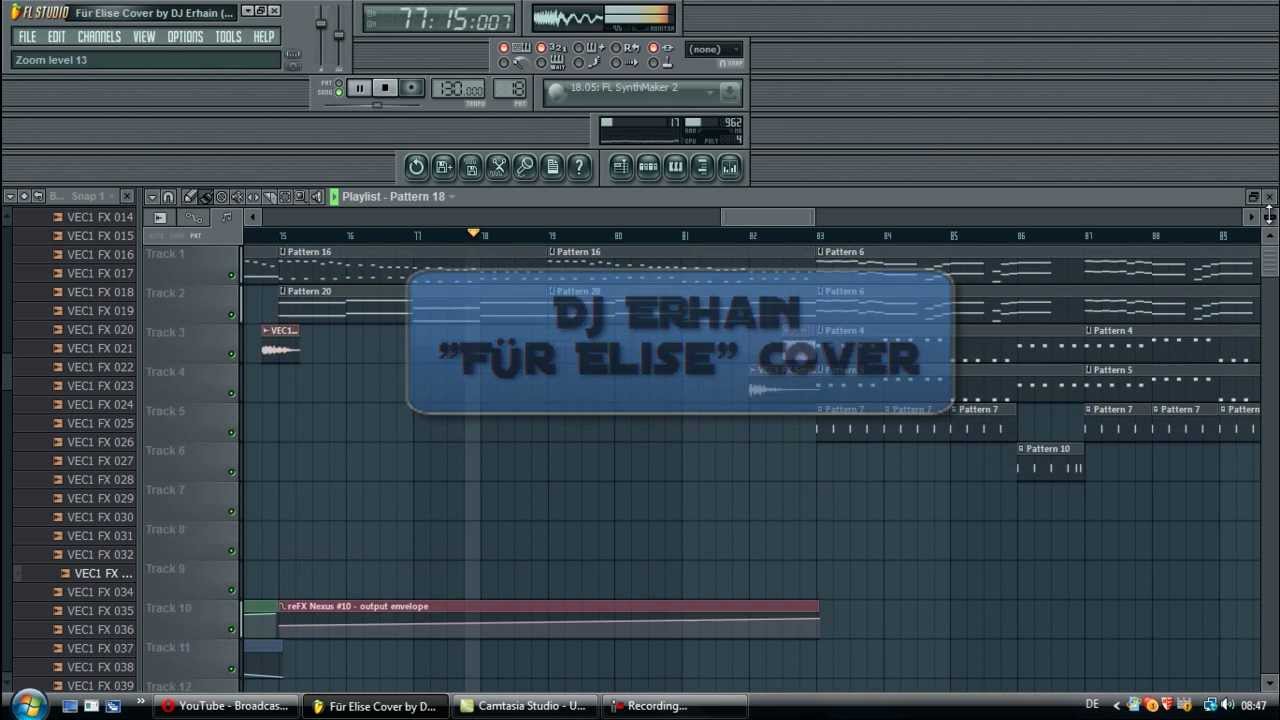1280x720 pixels.
Task: Open help with question mark button
Action: (579, 167)
